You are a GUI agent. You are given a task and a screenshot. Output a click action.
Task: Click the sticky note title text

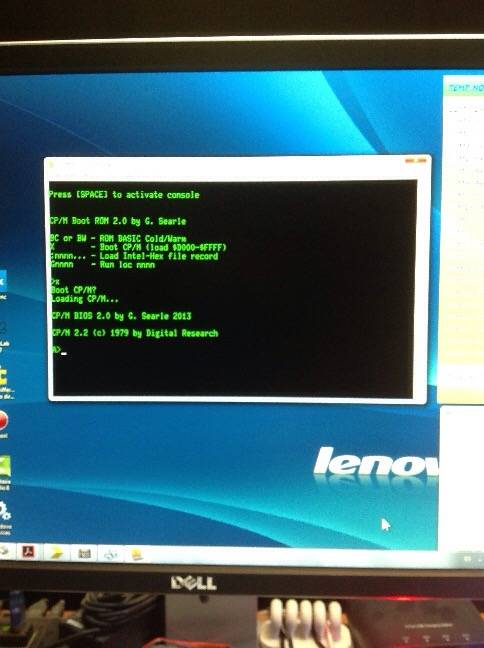466,87
